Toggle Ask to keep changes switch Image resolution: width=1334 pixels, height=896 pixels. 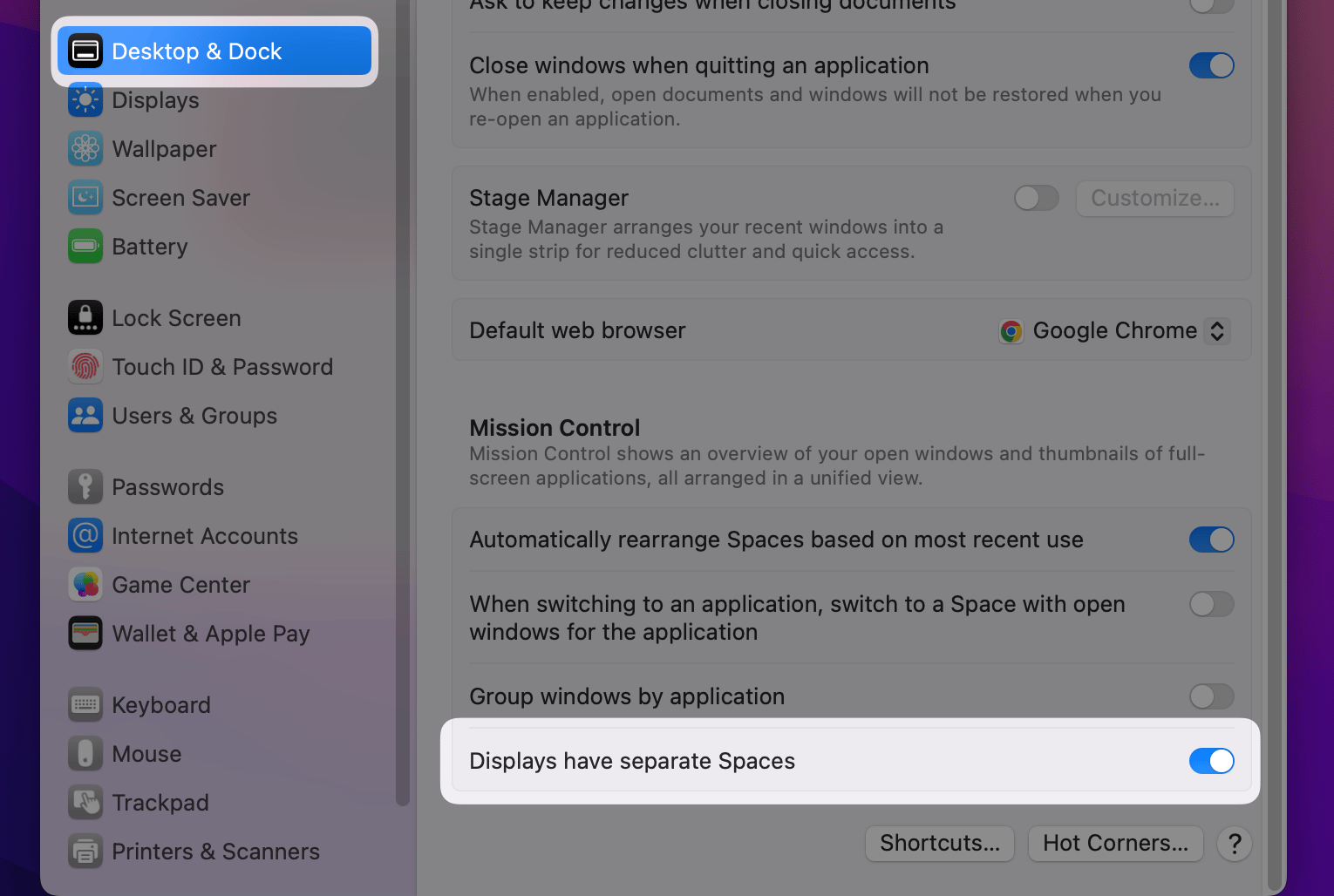[x=1212, y=6]
